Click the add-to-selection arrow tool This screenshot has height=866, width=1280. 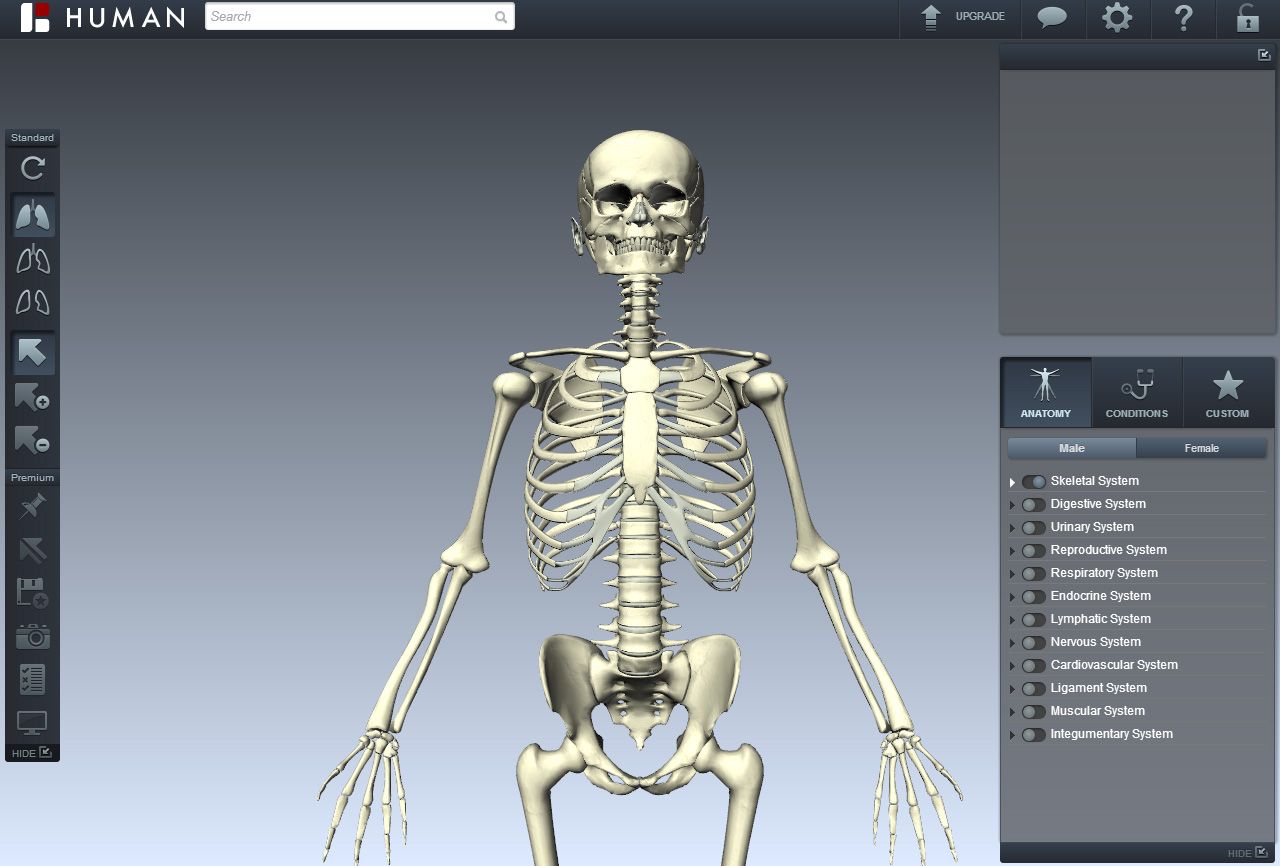point(33,397)
